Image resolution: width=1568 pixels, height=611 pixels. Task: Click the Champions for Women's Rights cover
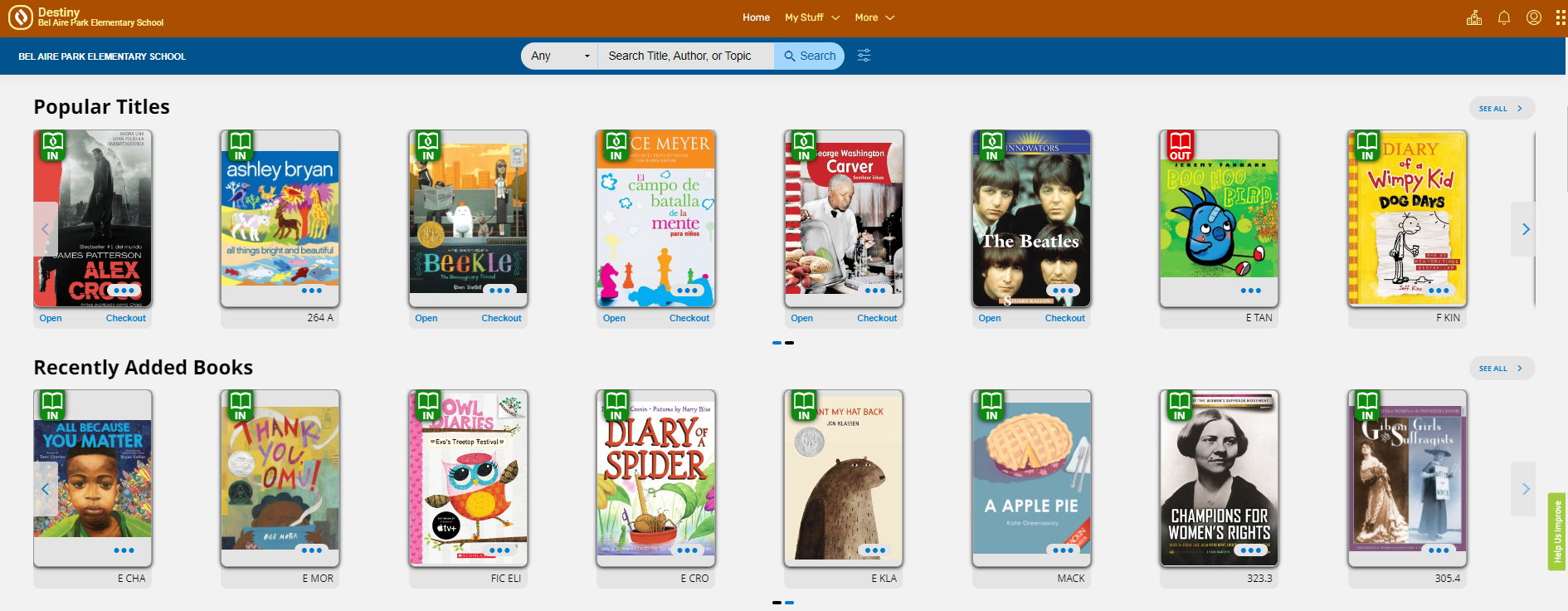pos(1220,478)
